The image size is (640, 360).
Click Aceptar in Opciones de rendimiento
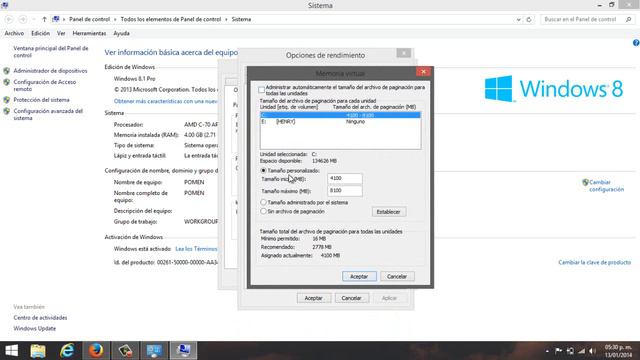[313, 298]
